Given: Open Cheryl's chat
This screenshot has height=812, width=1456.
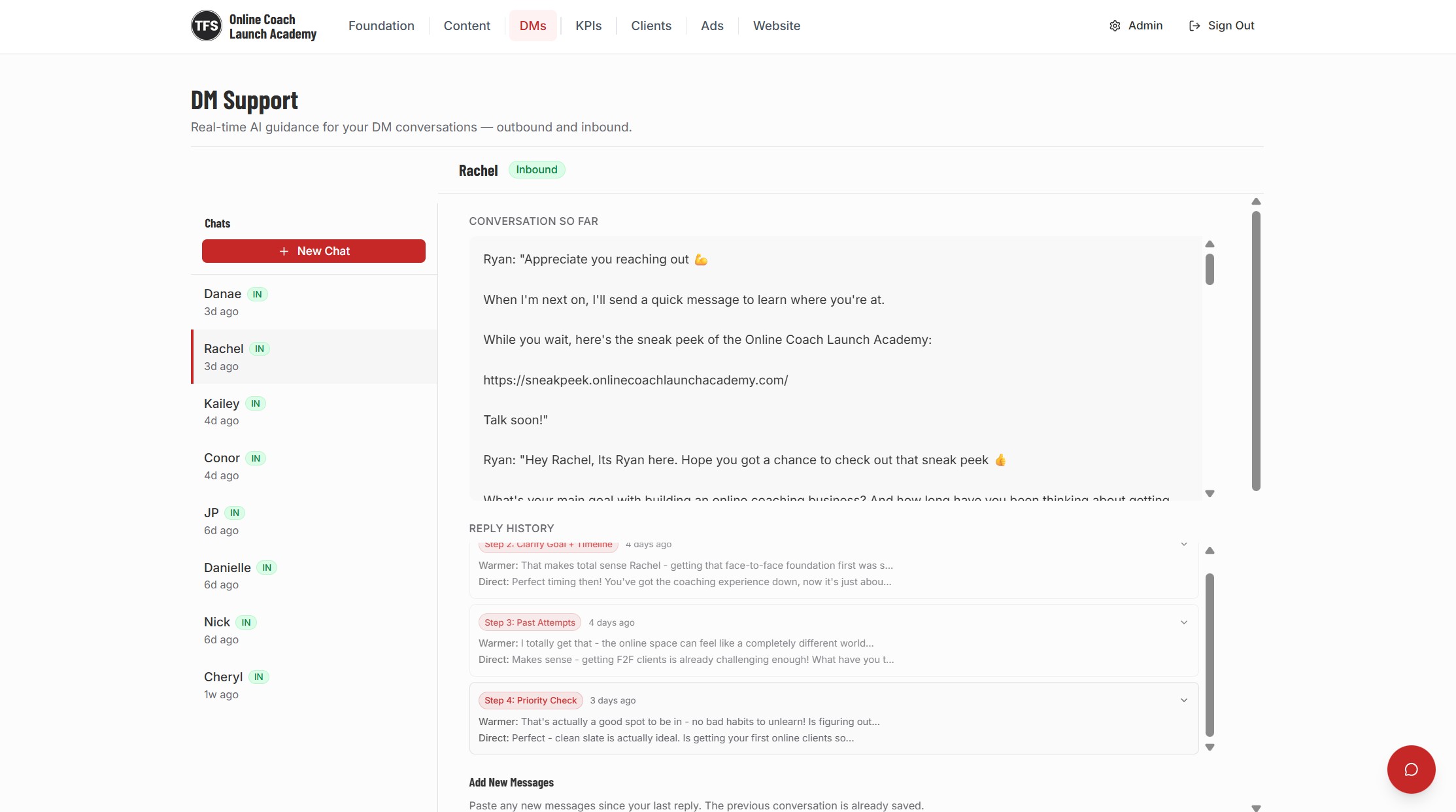Looking at the screenshot, I should click(314, 685).
